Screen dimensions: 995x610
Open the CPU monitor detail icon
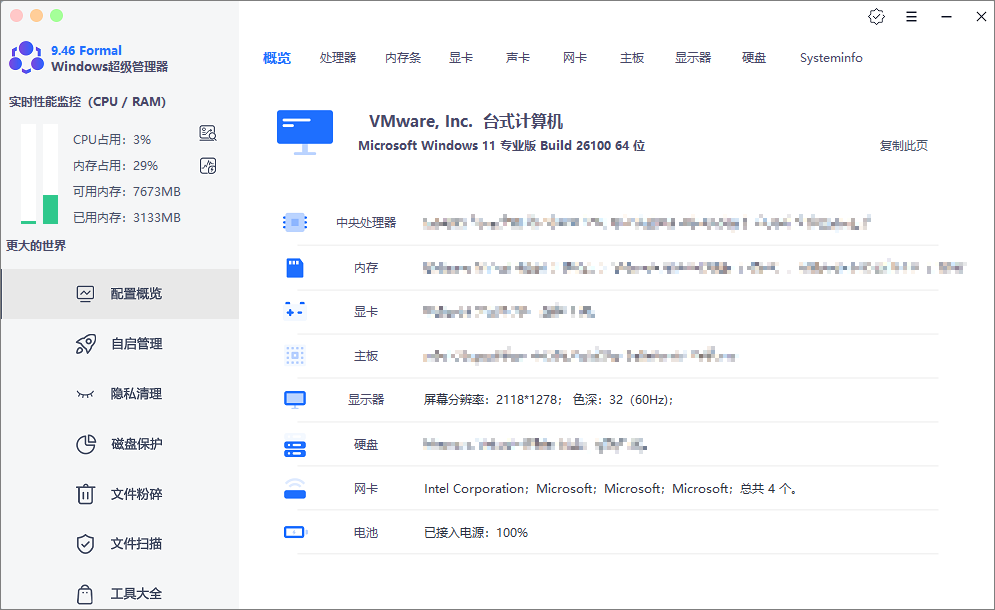click(x=208, y=133)
